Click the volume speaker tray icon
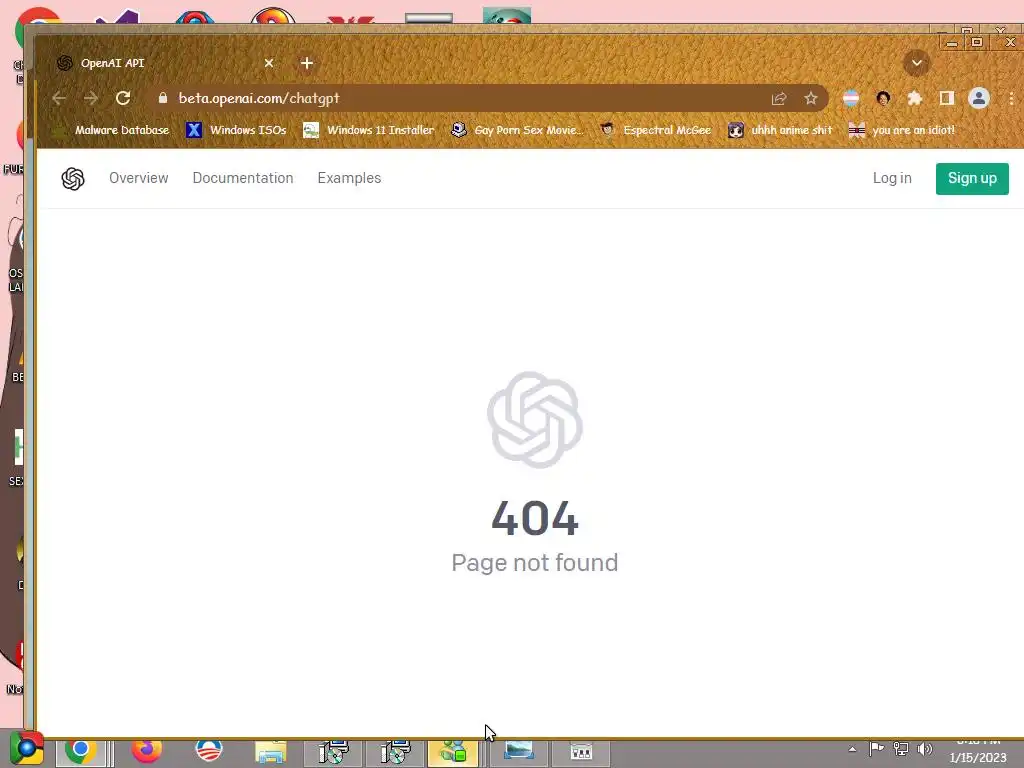The height and width of the screenshot is (768, 1024). coord(925,749)
